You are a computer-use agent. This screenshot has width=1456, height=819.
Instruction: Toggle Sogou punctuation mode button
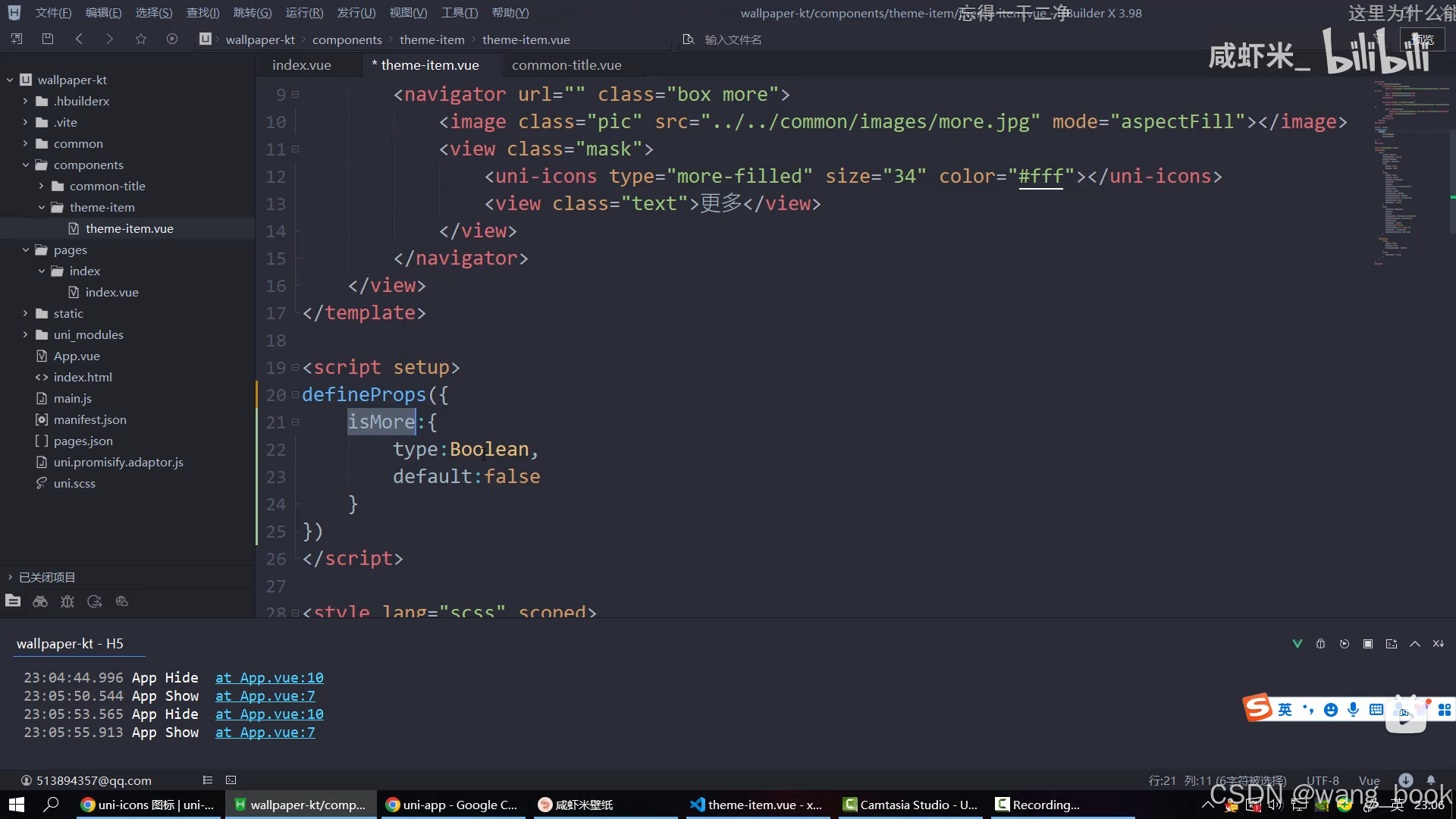click(x=1308, y=710)
